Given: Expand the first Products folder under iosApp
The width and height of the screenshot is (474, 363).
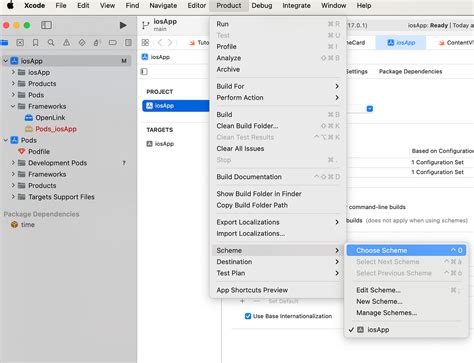Looking at the screenshot, I should [x=13, y=84].
